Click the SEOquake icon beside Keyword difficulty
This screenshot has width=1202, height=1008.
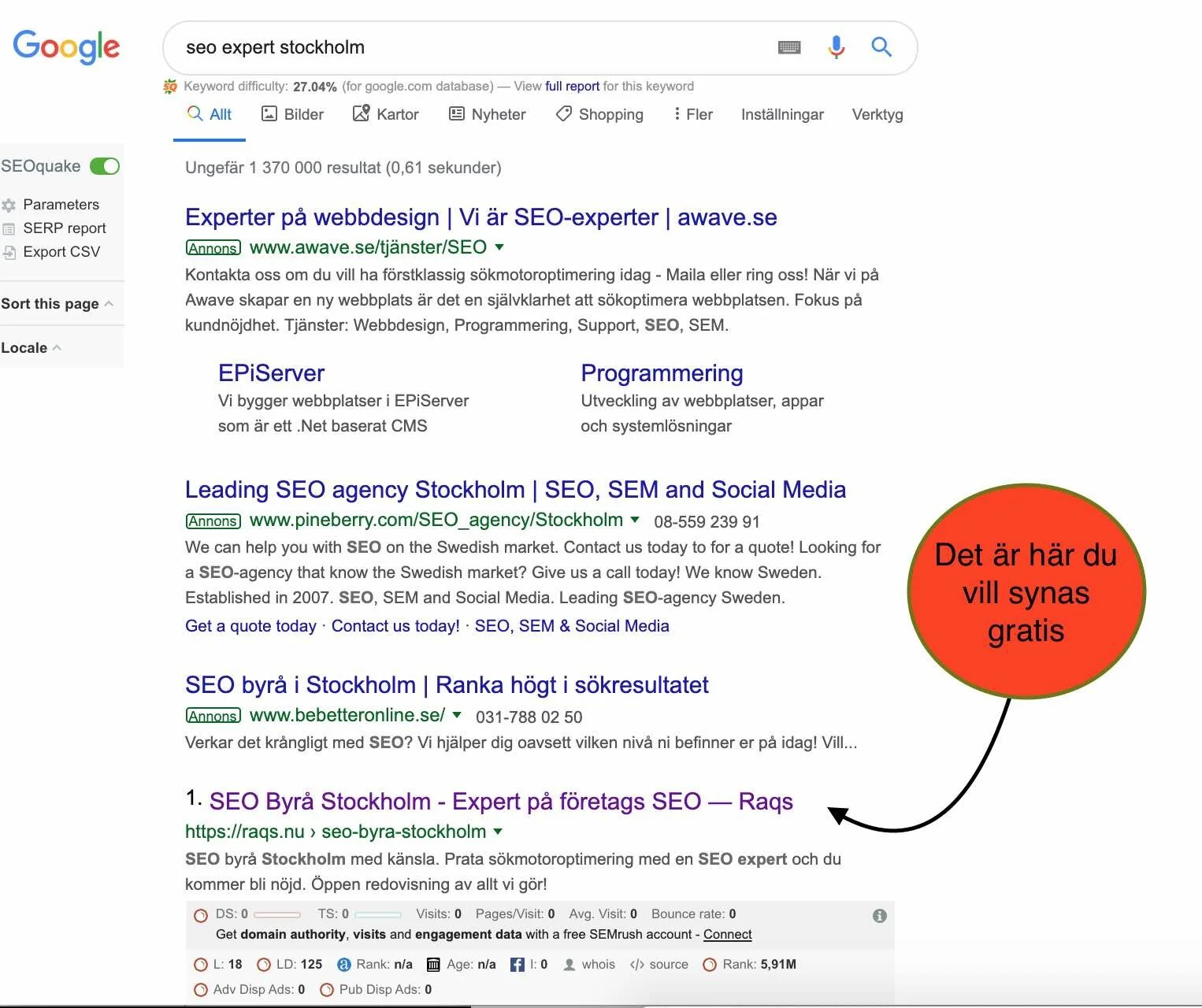tap(170, 87)
